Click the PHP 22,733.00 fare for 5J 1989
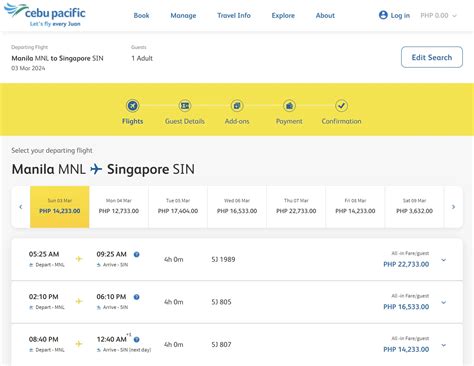The image size is (474, 366). coord(406,264)
